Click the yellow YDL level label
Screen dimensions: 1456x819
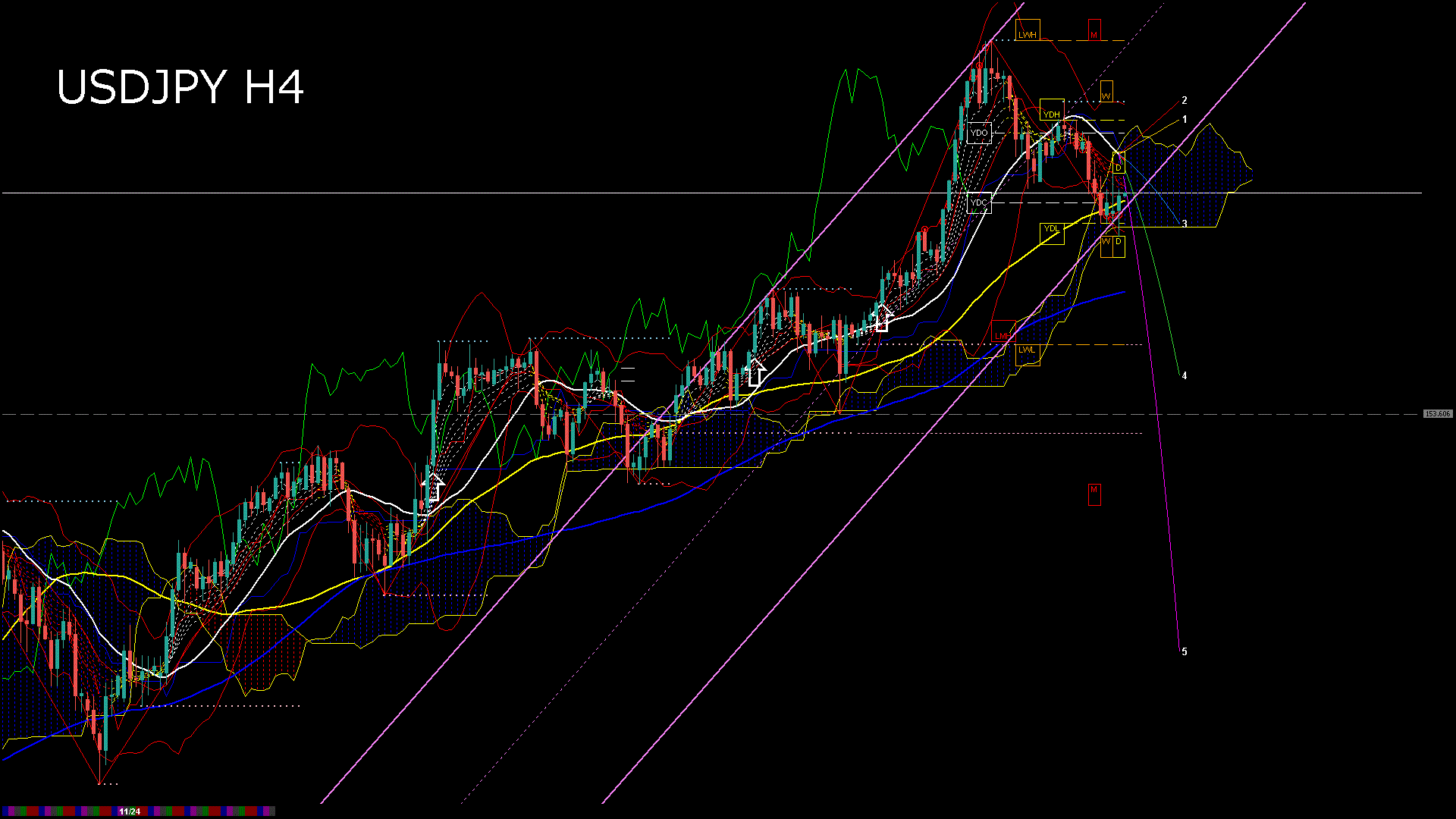[1051, 229]
